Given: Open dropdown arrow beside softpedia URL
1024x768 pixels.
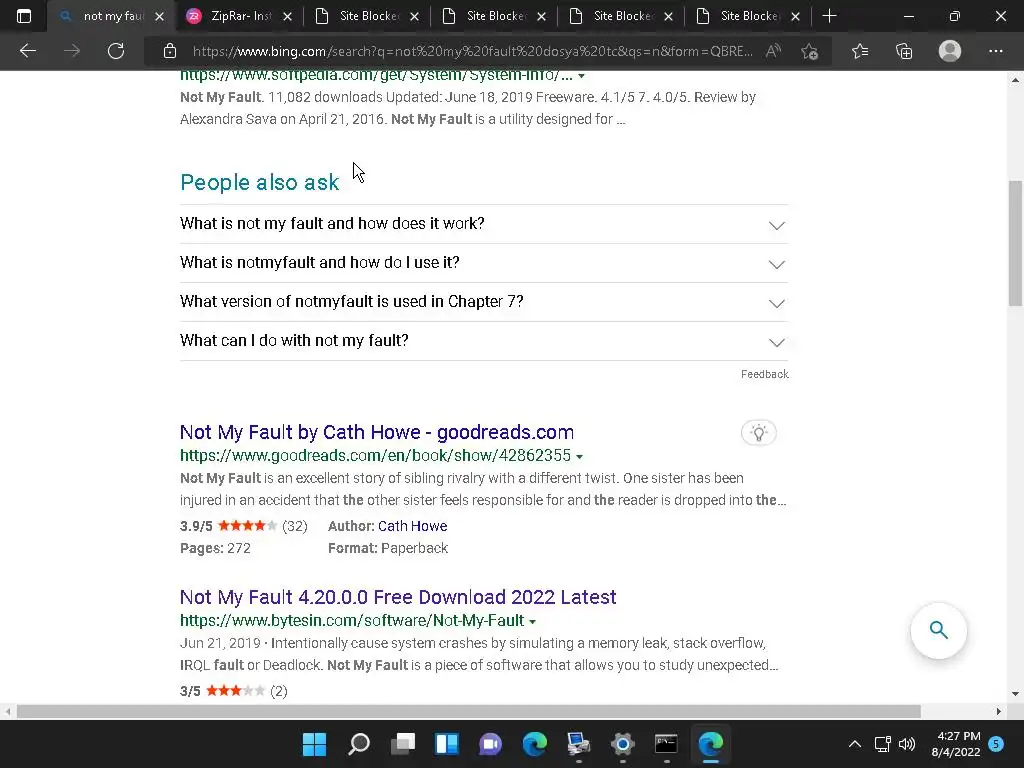Looking at the screenshot, I should point(581,76).
